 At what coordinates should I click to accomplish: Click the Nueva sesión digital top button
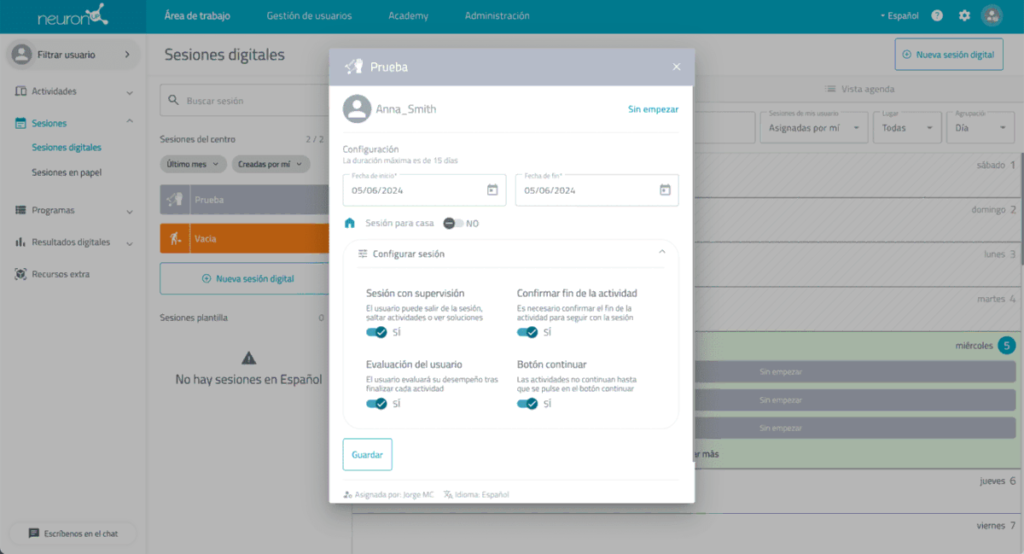[948, 54]
